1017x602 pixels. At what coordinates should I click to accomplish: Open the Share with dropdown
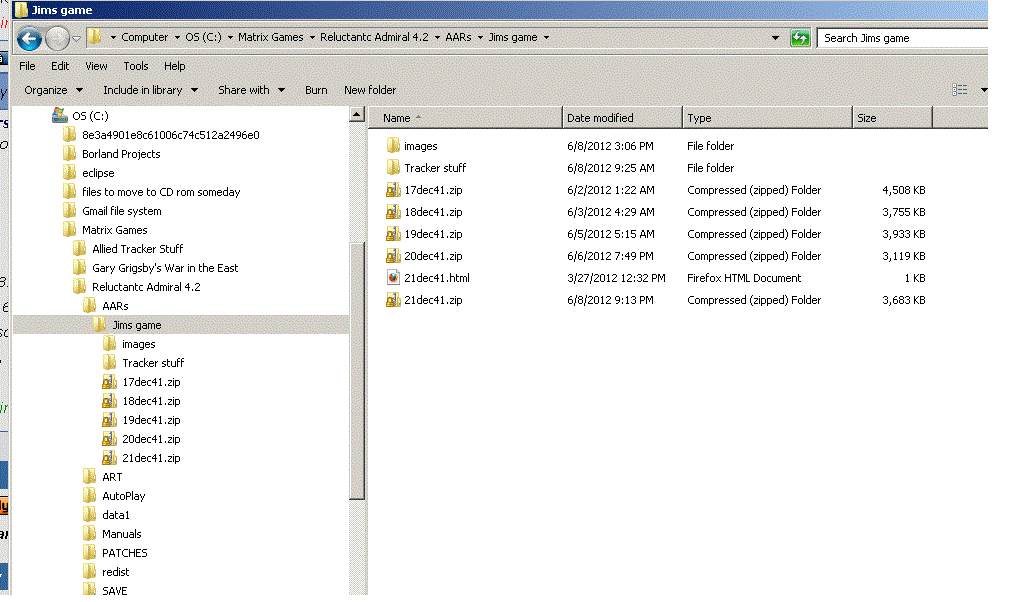(x=252, y=90)
